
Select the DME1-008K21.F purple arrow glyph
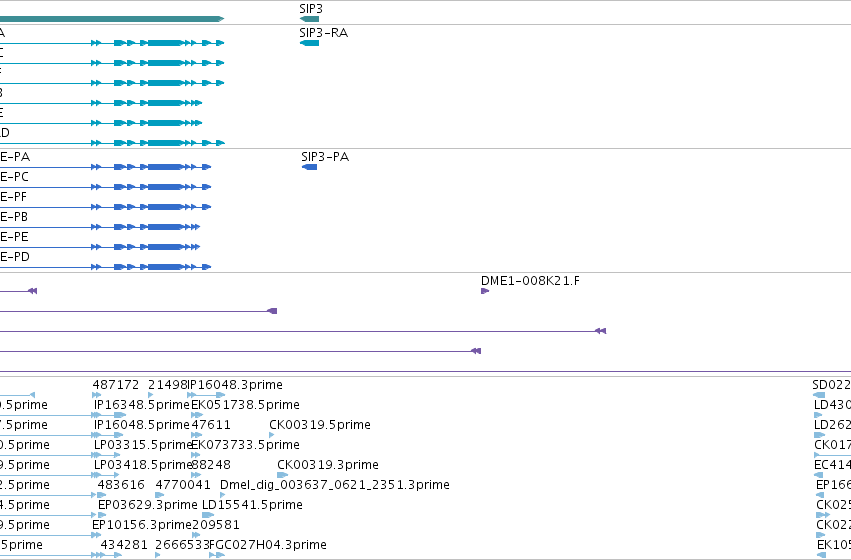tap(485, 291)
